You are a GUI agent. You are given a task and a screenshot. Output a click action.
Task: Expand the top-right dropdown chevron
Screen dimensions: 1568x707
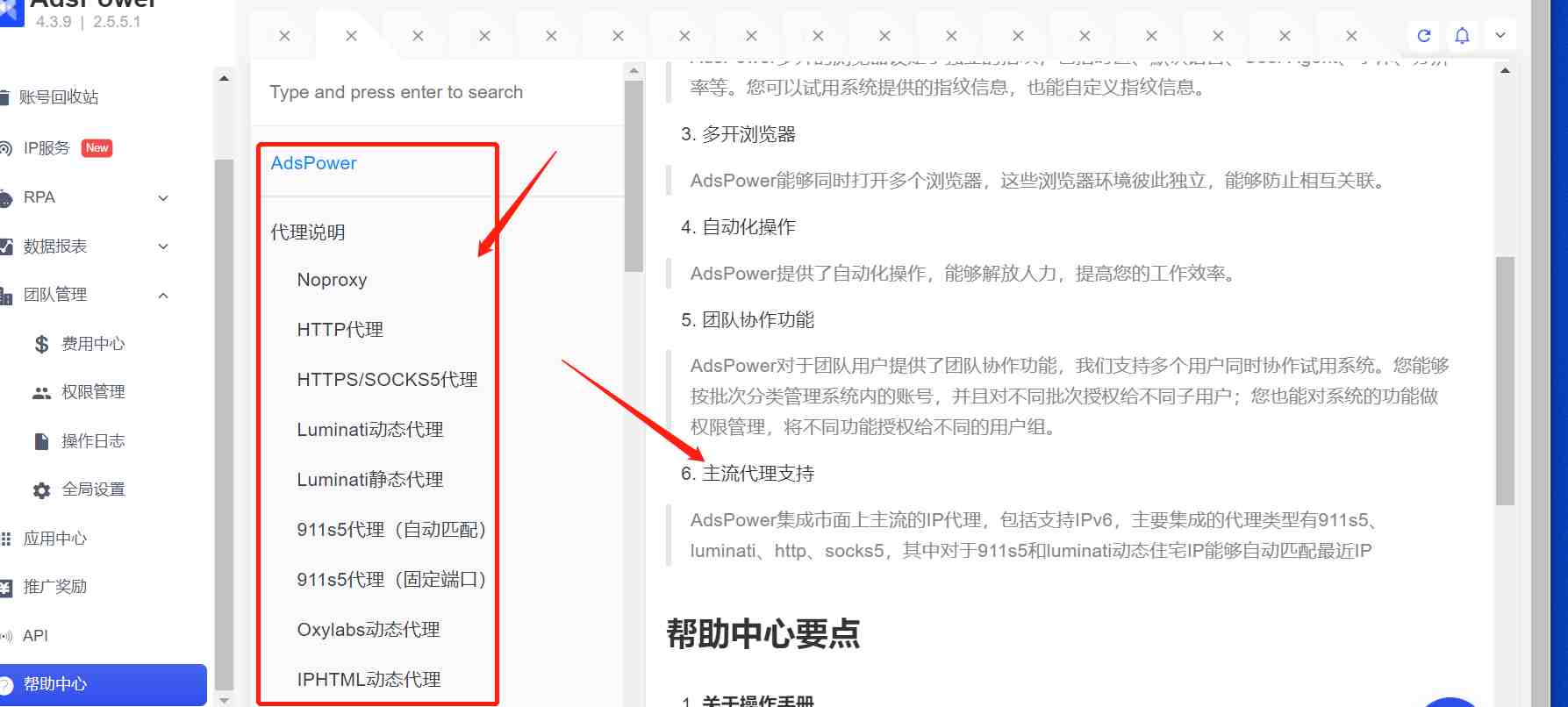point(1500,36)
